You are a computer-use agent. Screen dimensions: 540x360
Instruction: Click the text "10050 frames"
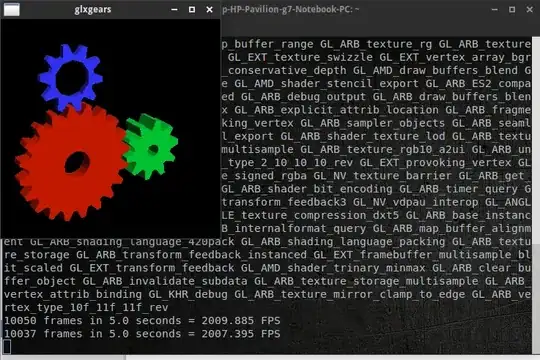pyautogui.click(x=43, y=321)
